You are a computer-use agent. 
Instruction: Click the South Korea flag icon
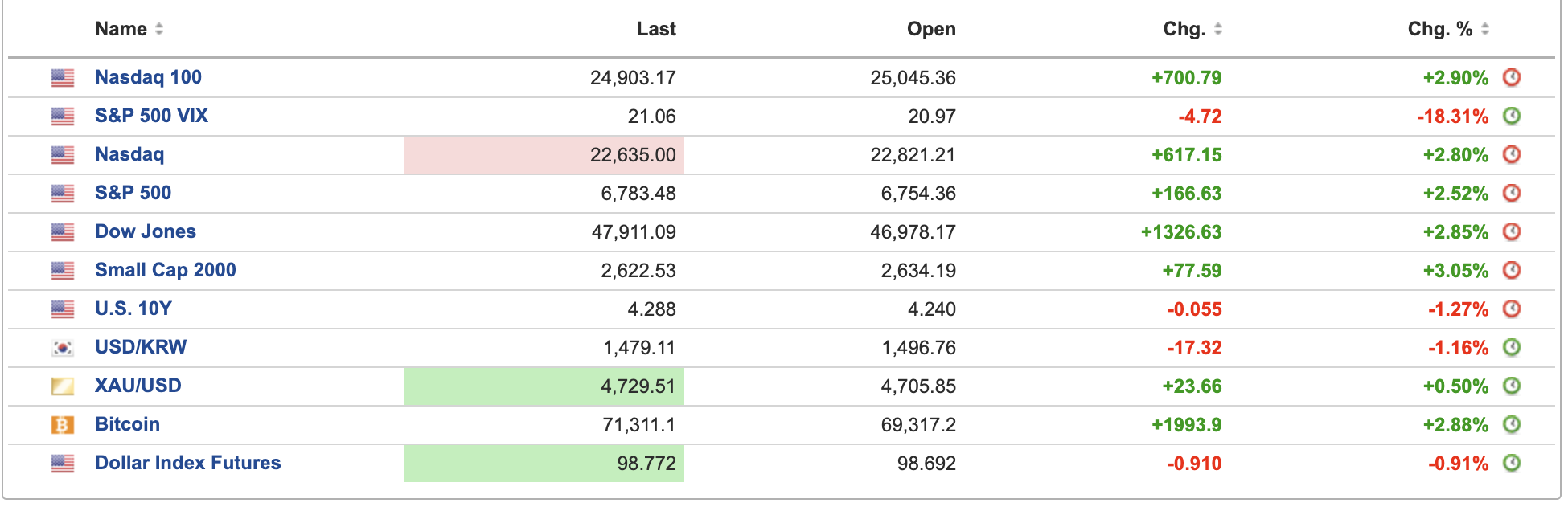63,348
